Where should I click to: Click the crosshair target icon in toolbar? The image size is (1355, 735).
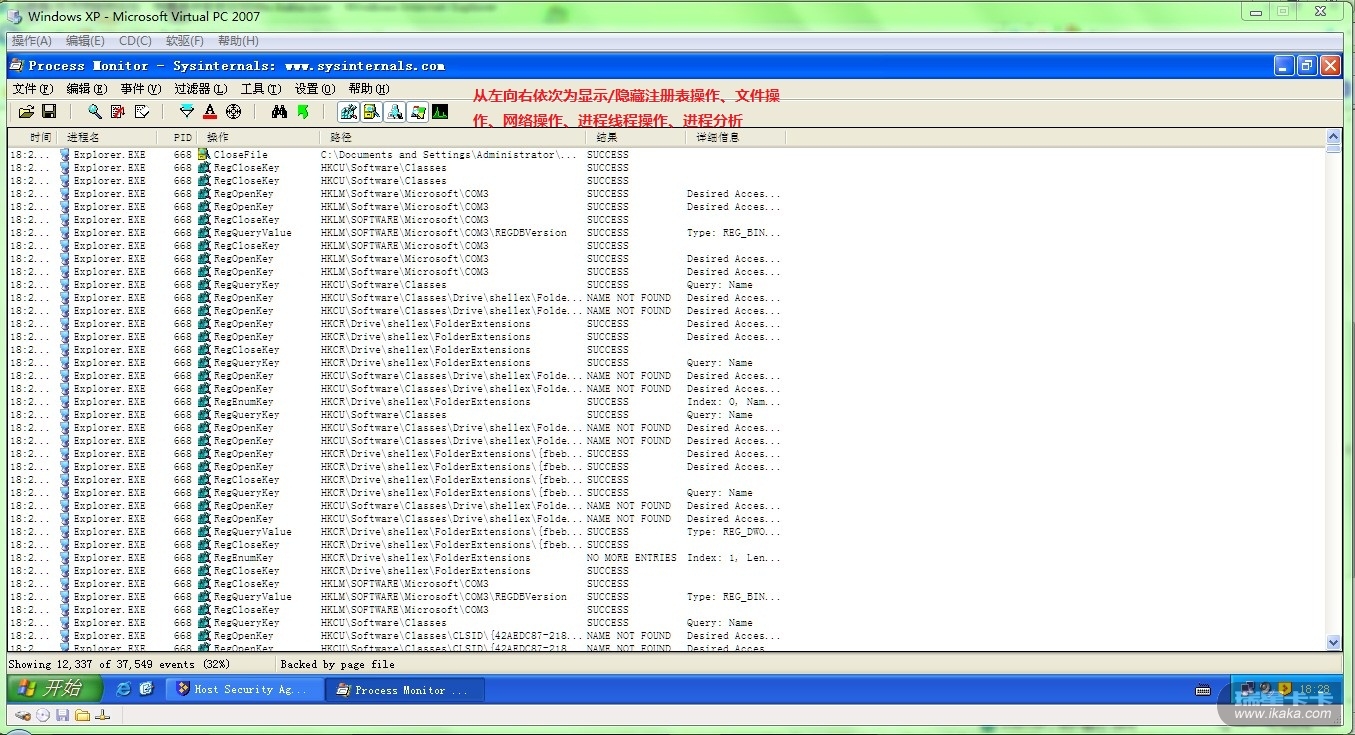click(x=233, y=112)
